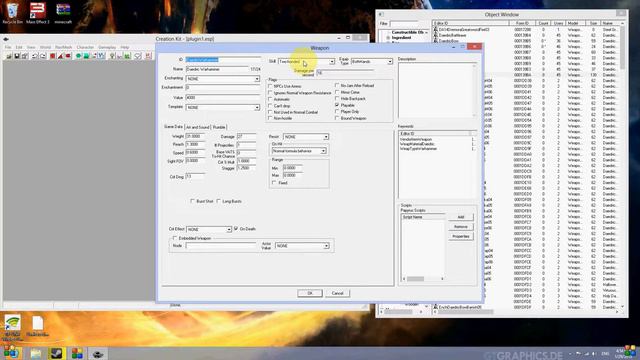Enable the Bound Weapon flag

pyautogui.click(x=337, y=118)
